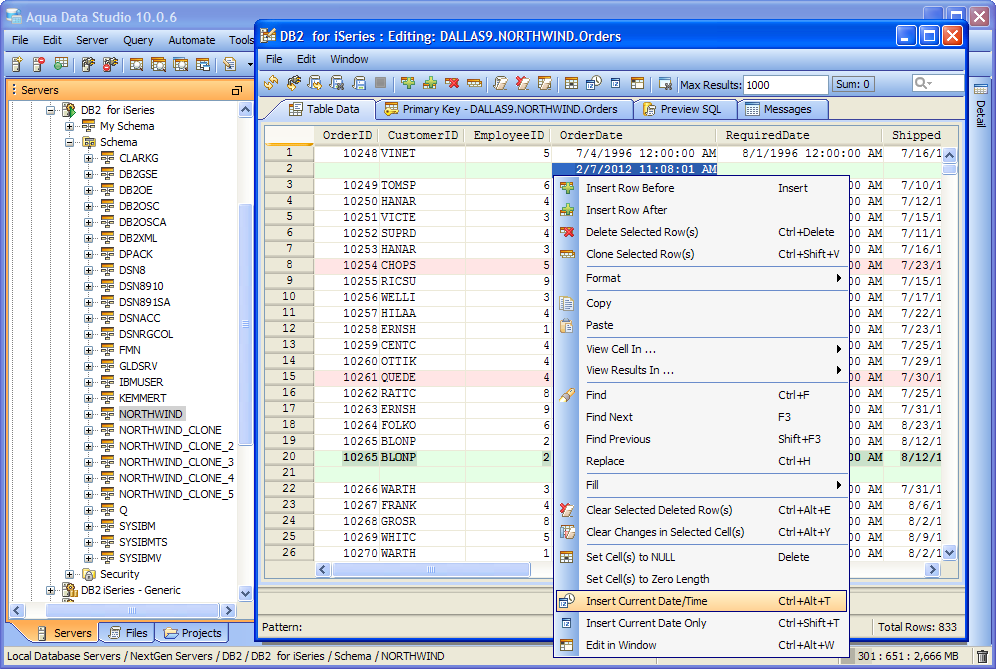Click the Insert Current Date/Time clock icon
996x669 pixels.
[x=593, y=83]
